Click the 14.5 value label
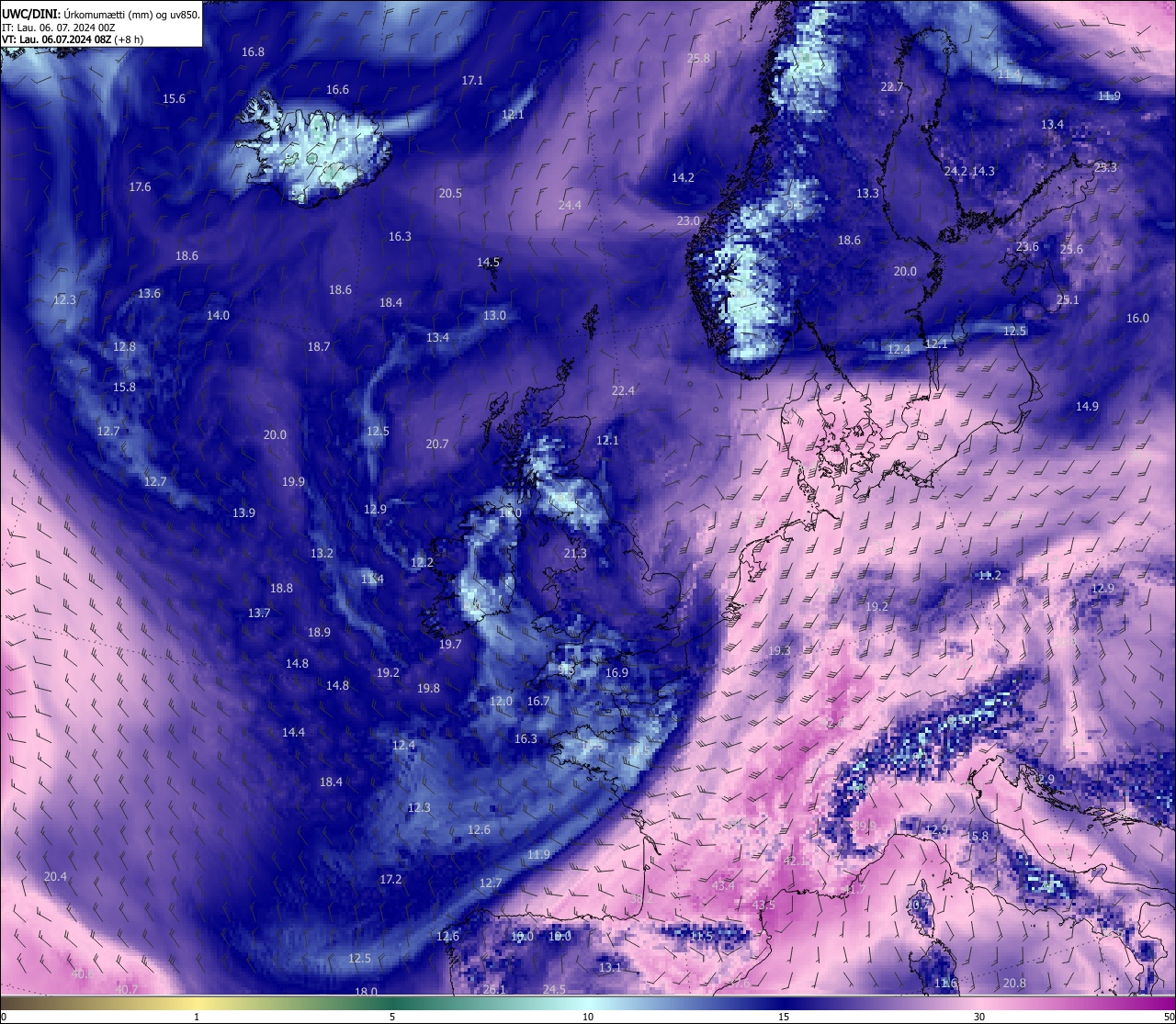The image size is (1176, 1024). pos(488,263)
